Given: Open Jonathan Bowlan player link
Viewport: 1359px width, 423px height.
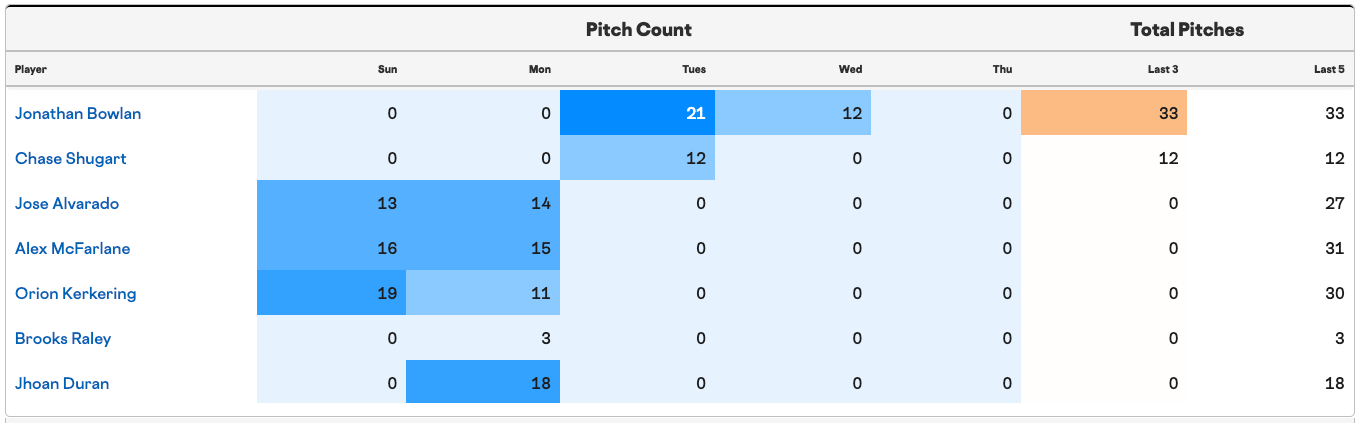Looking at the screenshot, I should 78,113.
